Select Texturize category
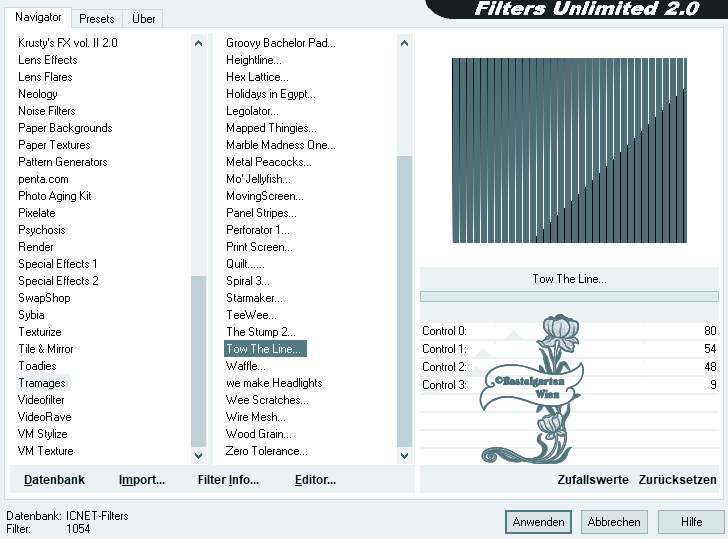This screenshot has height=539, width=728. click(x=40, y=332)
